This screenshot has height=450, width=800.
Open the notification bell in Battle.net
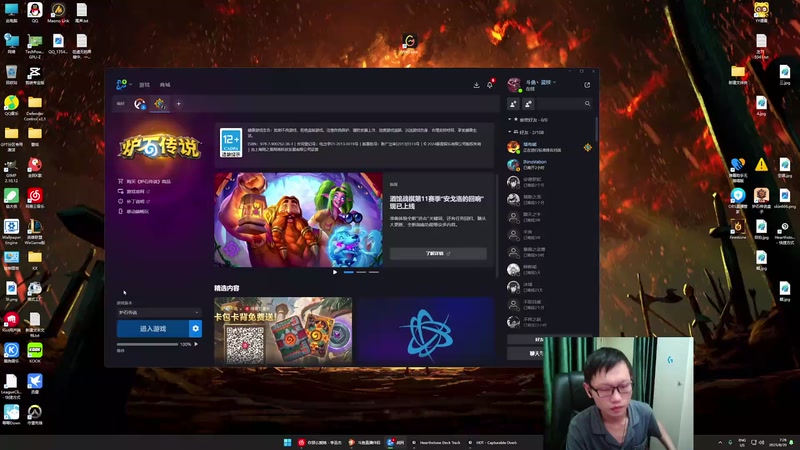490,85
